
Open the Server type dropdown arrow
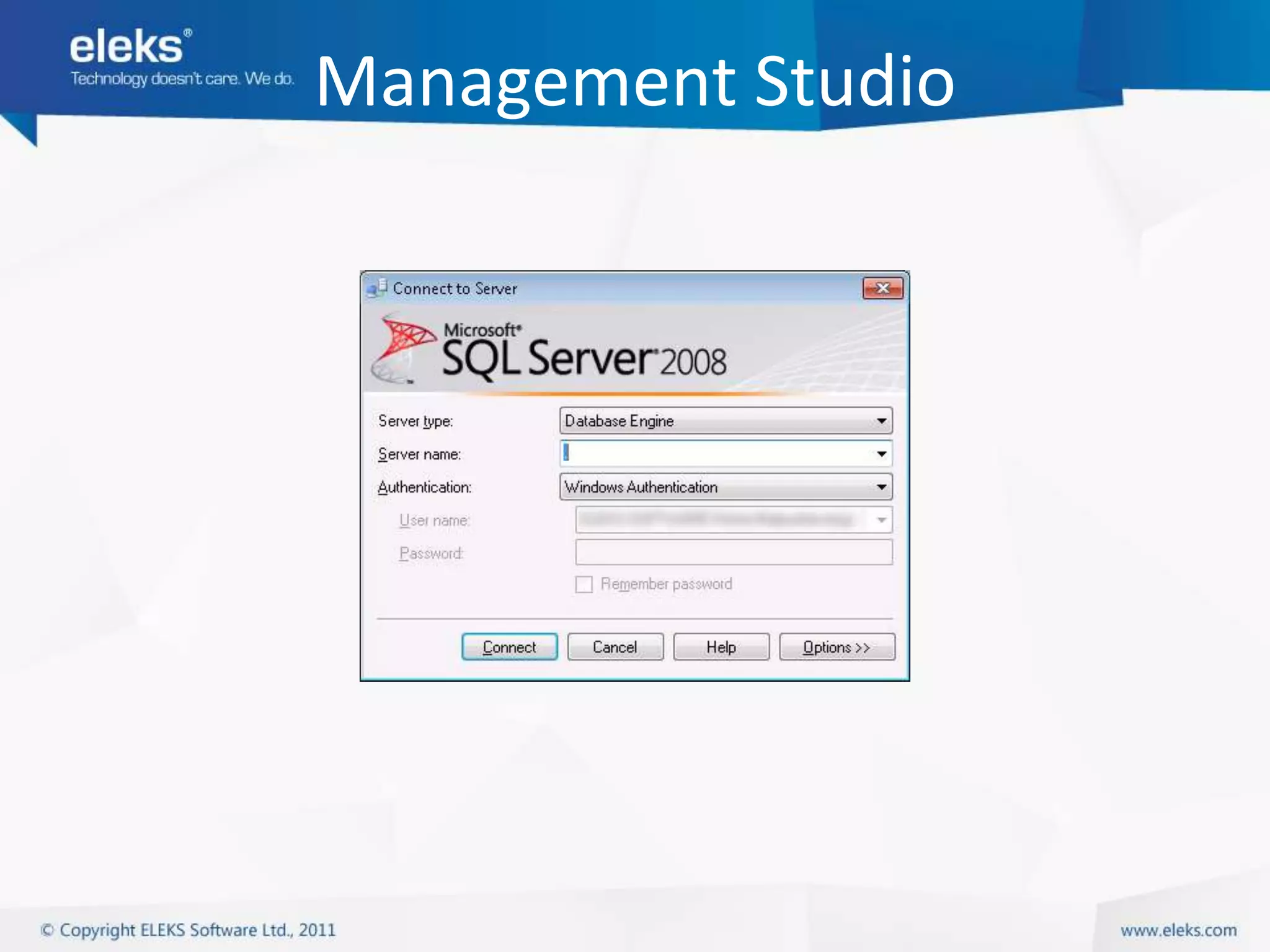[x=881, y=421]
